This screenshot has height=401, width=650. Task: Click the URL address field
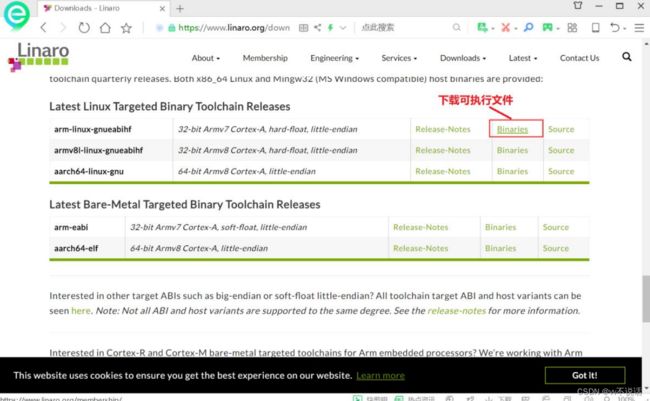tap(234, 28)
